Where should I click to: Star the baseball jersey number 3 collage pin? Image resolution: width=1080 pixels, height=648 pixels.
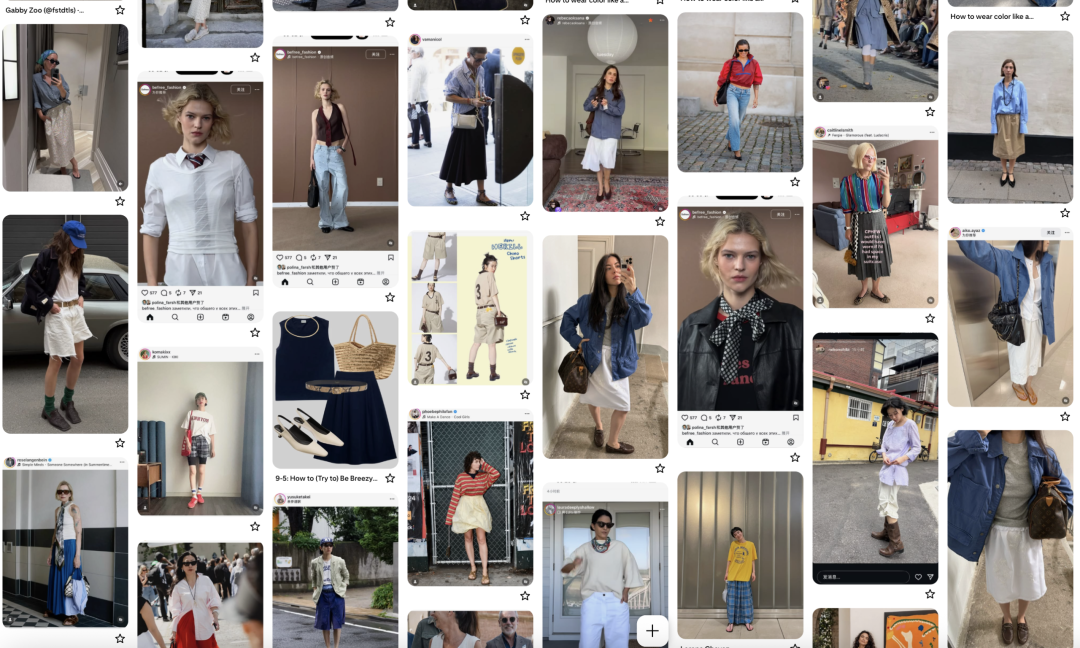[x=525, y=395]
